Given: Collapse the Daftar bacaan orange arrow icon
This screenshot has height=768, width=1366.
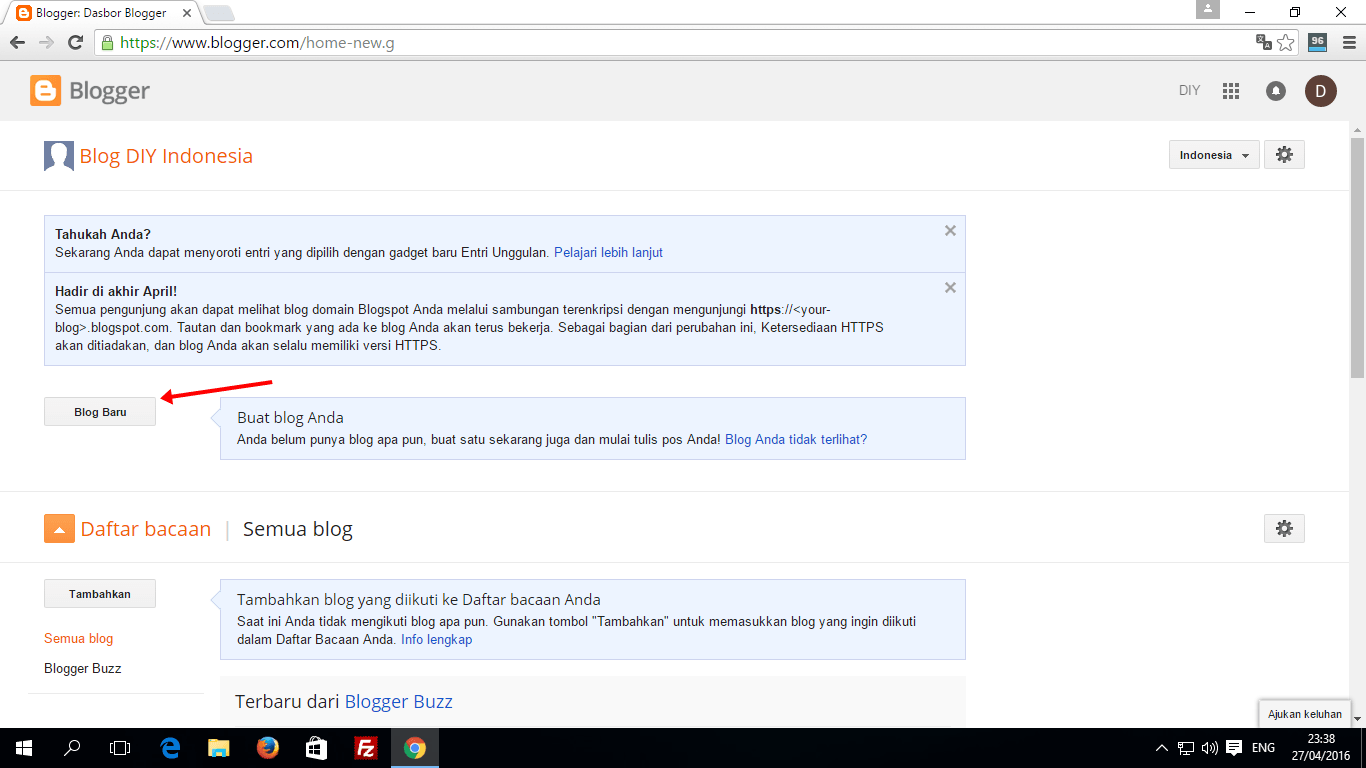Looking at the screenshot, I should tap(59, 529).
